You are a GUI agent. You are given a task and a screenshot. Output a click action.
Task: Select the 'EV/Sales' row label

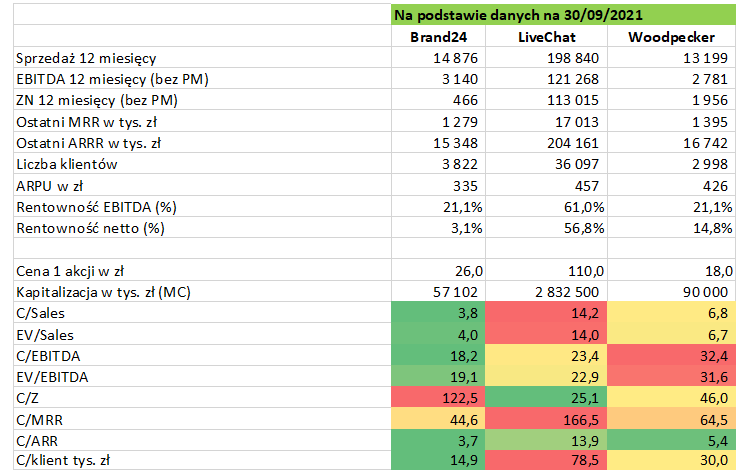click(45, 335)
